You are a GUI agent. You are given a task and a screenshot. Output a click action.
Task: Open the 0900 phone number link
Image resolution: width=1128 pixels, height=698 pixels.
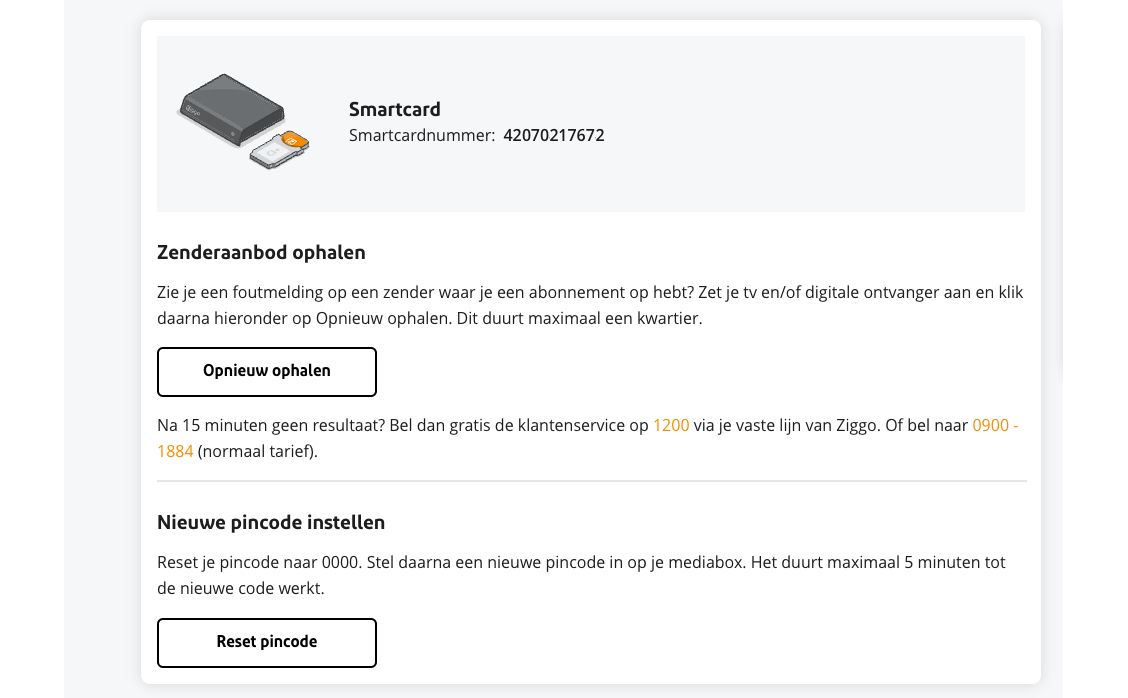pyautogui.click(x=995, y=425)
